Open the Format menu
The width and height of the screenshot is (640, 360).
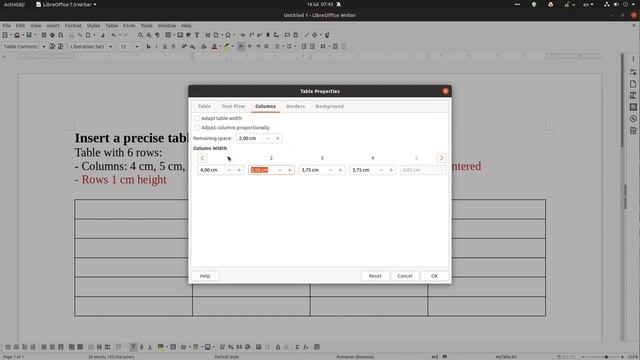click(73, 25)
